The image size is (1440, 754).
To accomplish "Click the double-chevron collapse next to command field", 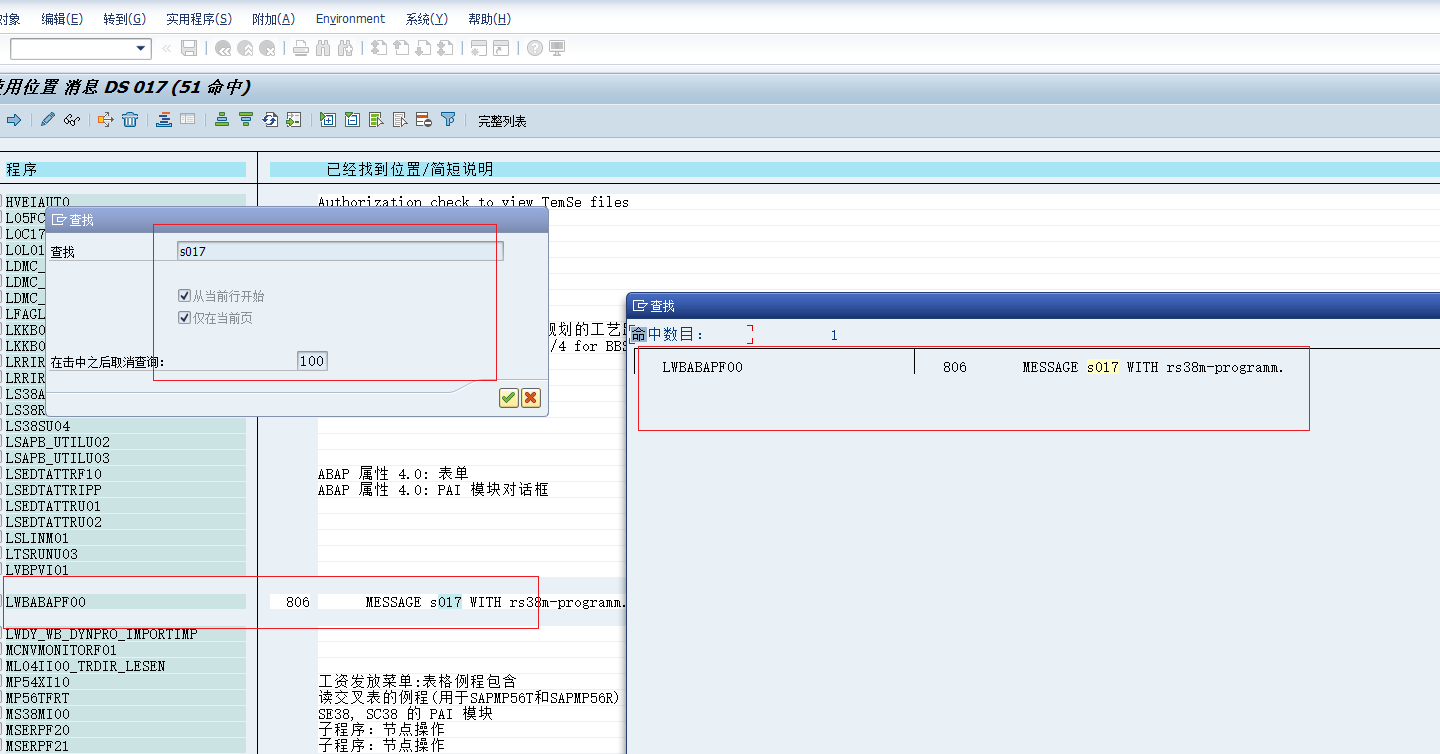I will [166, 48].
